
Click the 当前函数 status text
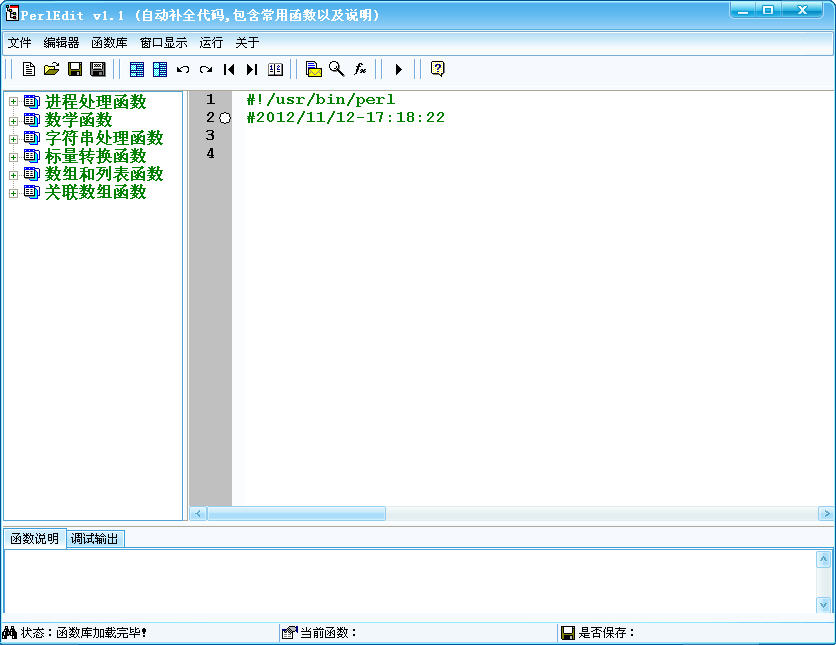[328, 633]
